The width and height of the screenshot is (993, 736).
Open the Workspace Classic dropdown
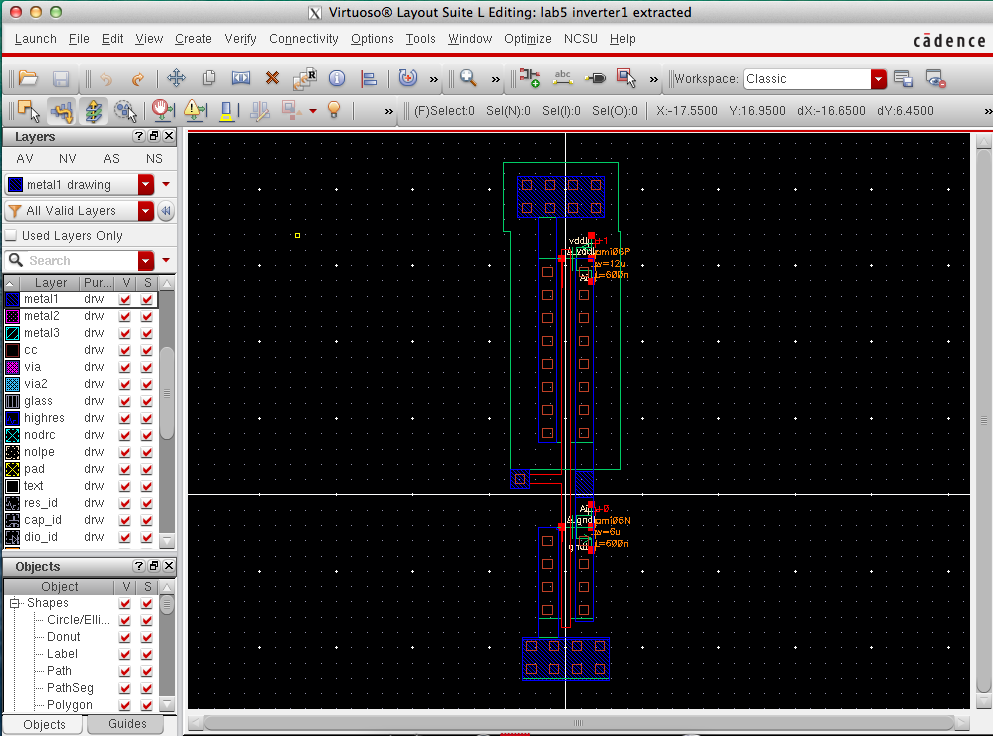[x=878, y=79]
